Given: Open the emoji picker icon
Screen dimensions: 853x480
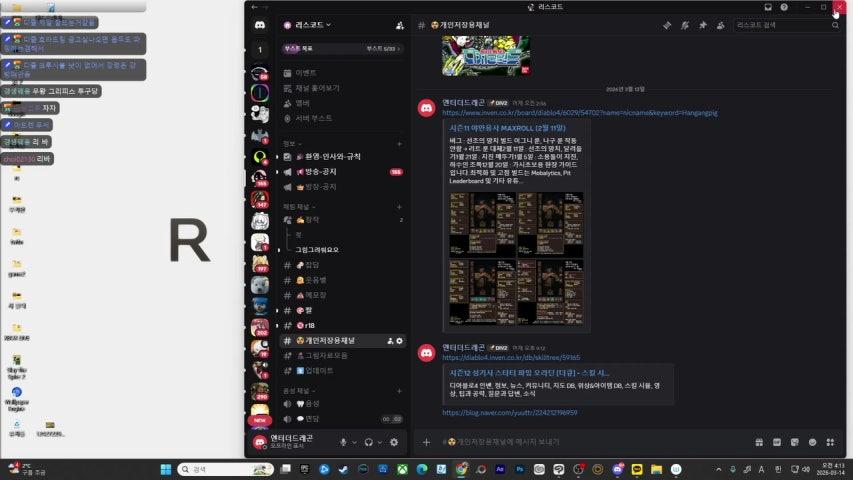Looking at the screenshot, I should (812, 442).
